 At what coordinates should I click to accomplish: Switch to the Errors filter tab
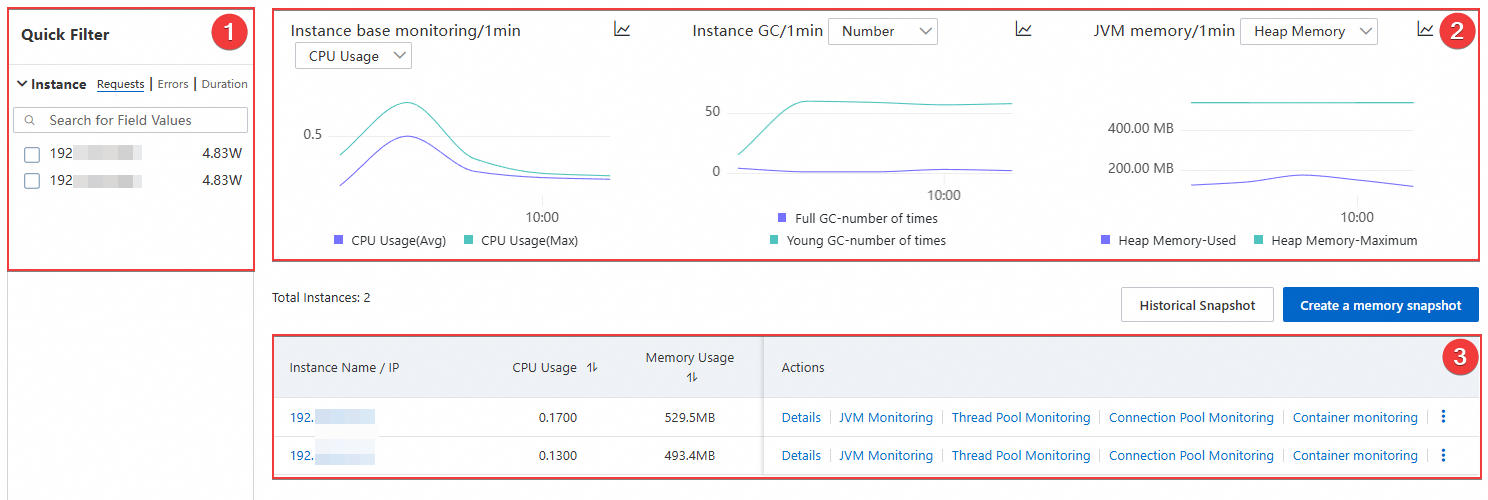(x=173, y=84)
